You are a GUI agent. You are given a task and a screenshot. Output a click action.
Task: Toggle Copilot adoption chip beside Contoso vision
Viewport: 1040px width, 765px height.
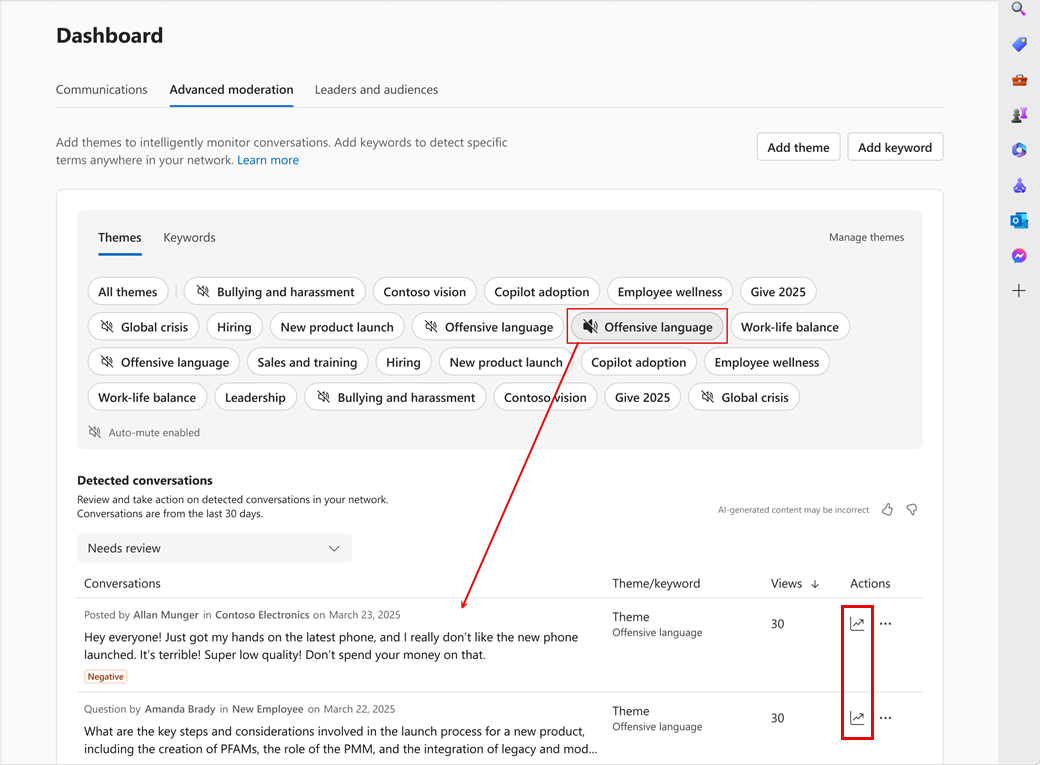pyautogui.click(x=542, y=292)
